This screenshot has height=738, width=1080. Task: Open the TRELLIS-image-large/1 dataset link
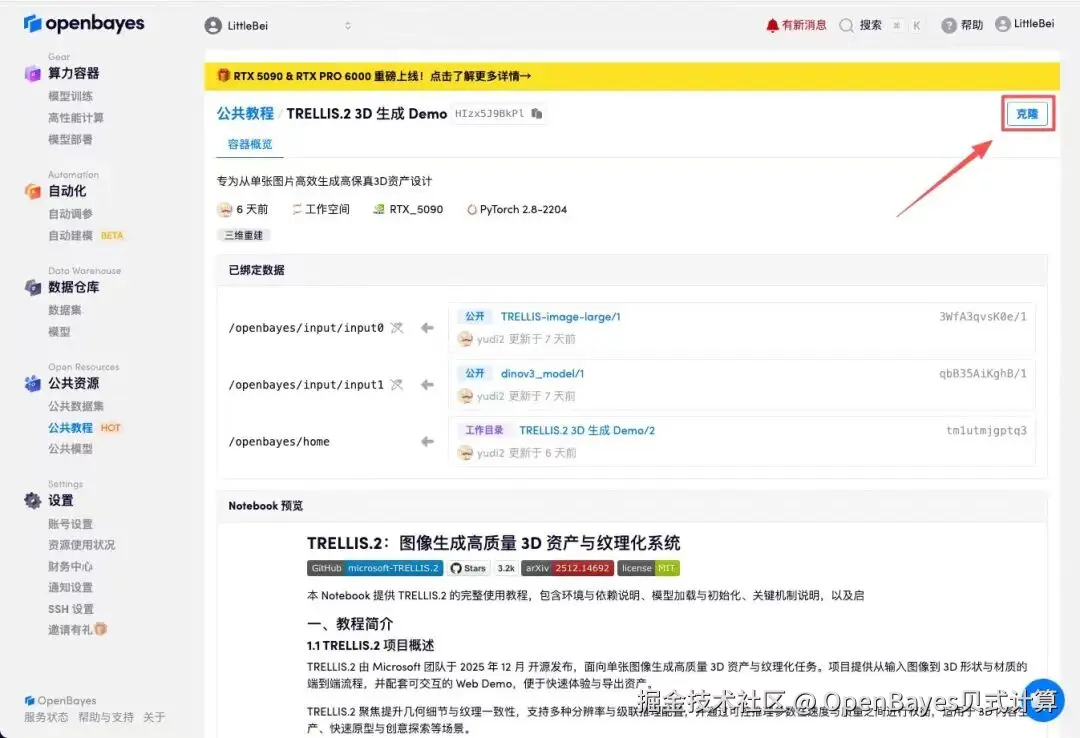[561, 316]
